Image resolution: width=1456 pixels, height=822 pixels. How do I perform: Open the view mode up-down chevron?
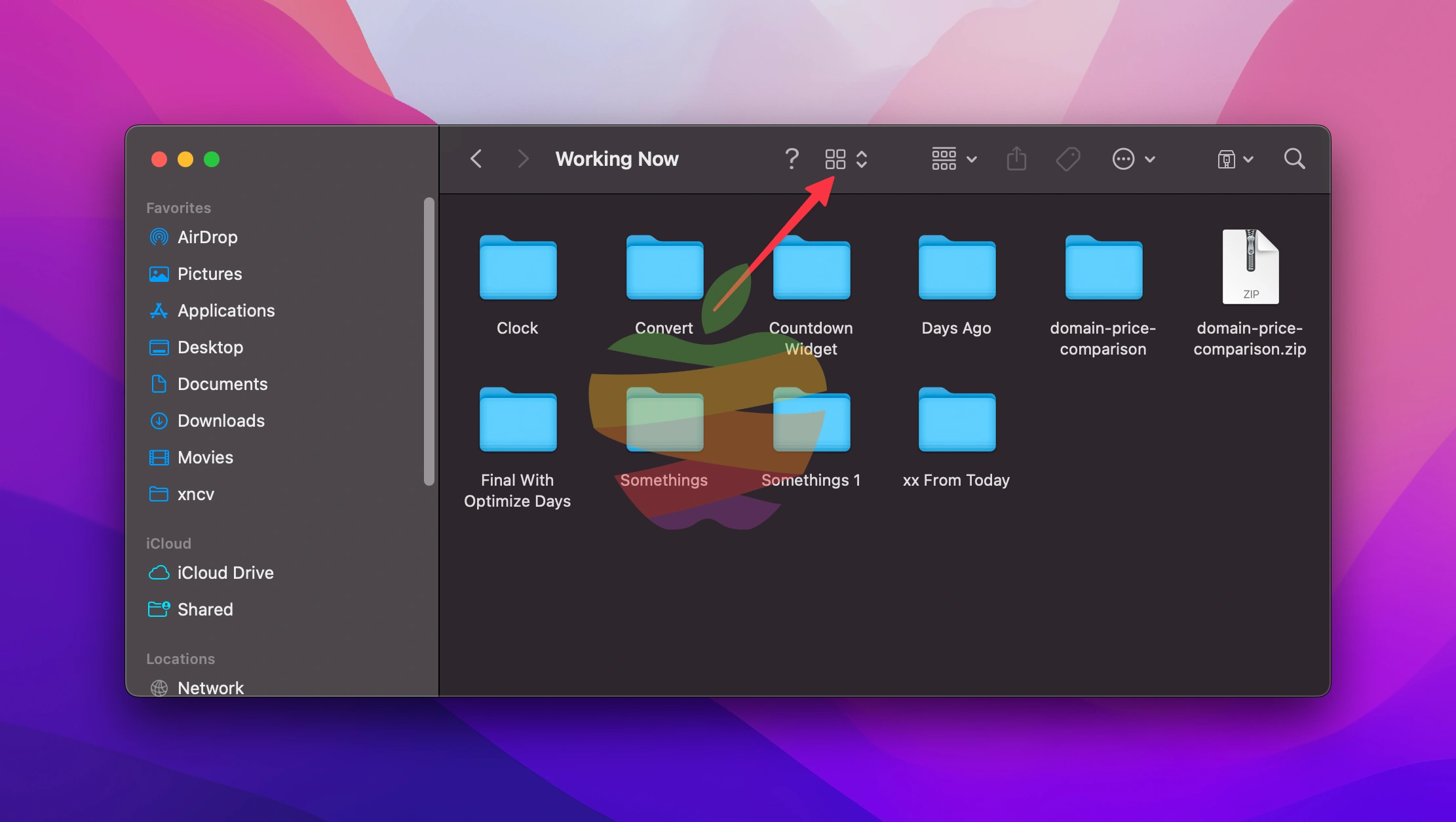(862, 159)
